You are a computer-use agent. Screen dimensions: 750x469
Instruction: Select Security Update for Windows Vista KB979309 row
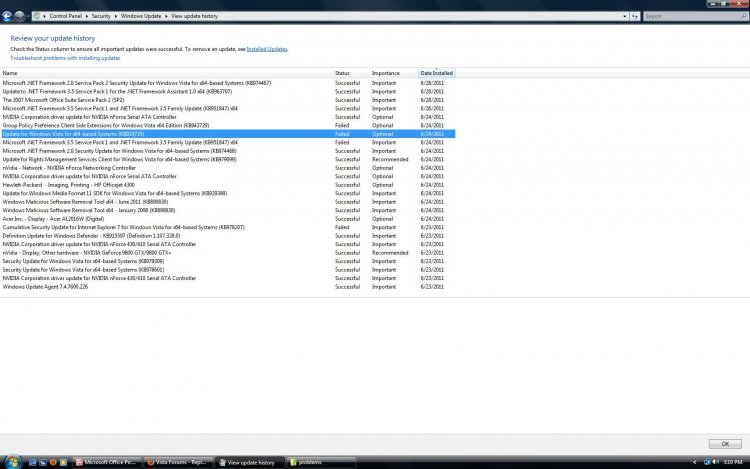[228, 262]
